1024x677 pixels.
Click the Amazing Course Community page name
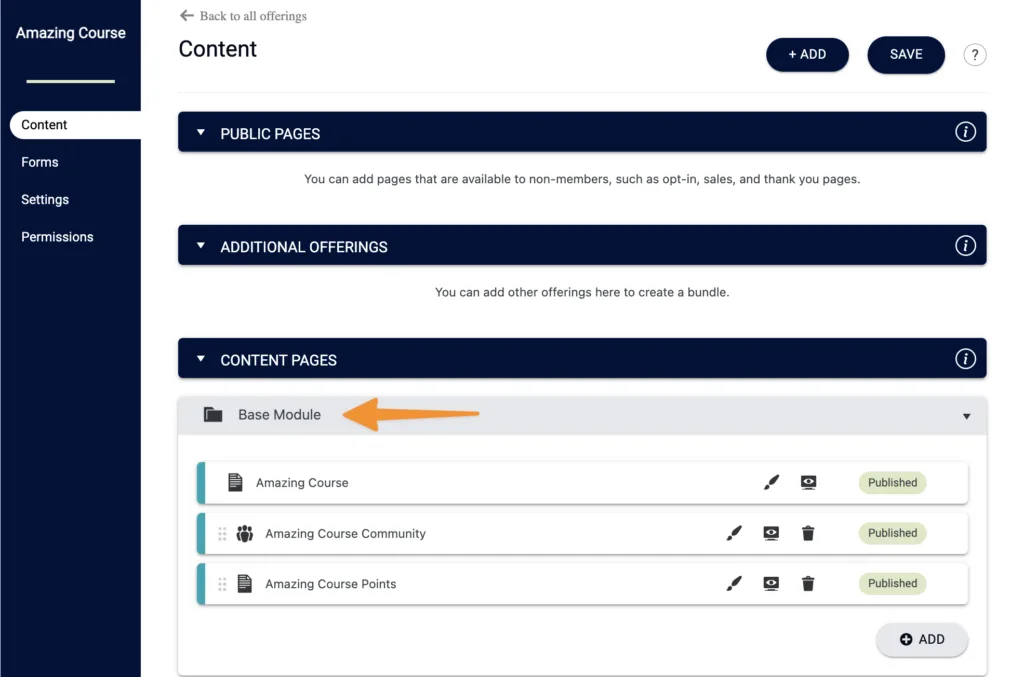tap(345, 533)
